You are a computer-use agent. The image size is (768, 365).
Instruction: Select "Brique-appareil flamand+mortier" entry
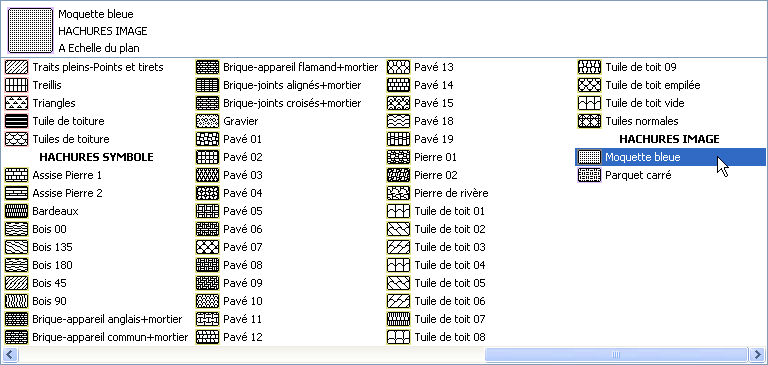[x=287, y=67]
